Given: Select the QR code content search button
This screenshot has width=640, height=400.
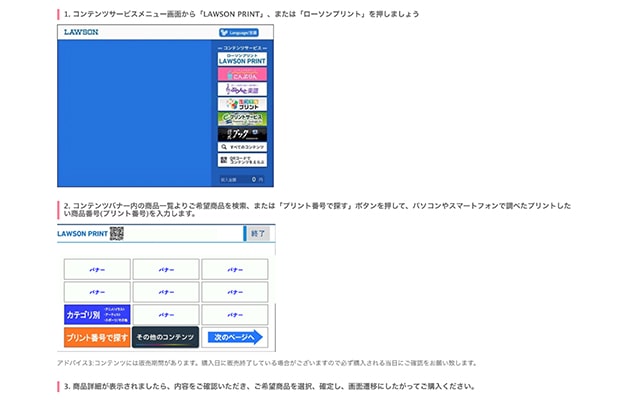Looking at the screenshot, I should click(242, 160).
